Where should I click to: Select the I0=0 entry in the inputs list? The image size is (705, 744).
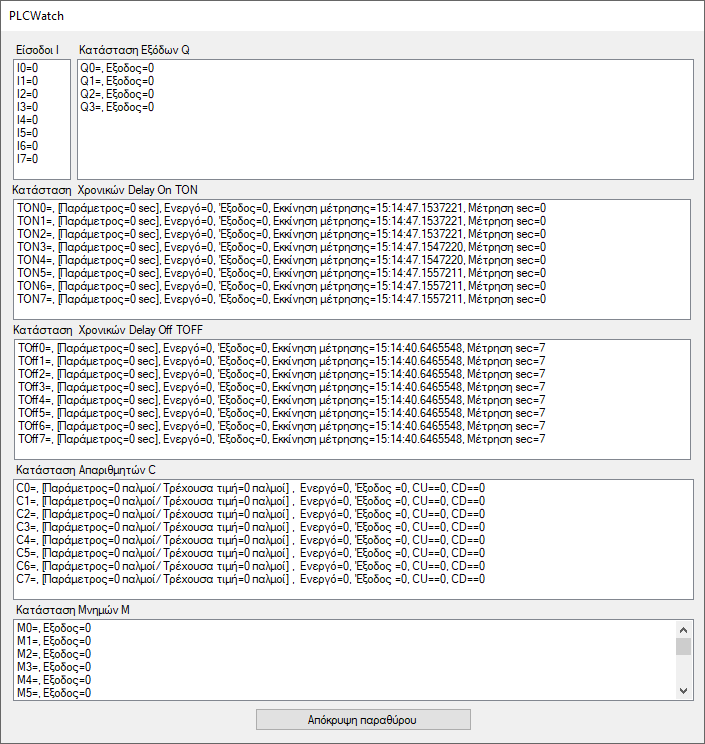28,68
